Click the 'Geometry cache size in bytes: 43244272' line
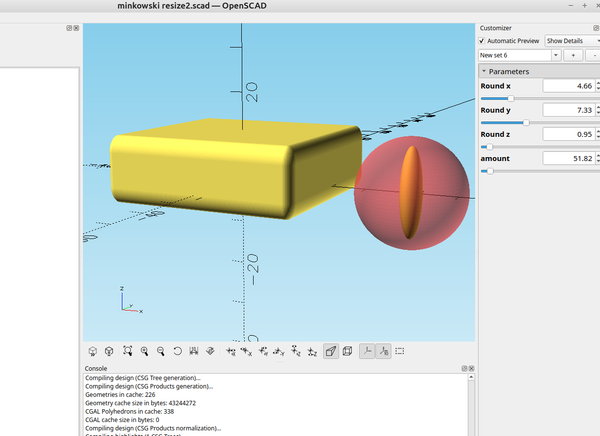This screenshot has width=600, height=436. pyautogui.click(x=140, y=403)
